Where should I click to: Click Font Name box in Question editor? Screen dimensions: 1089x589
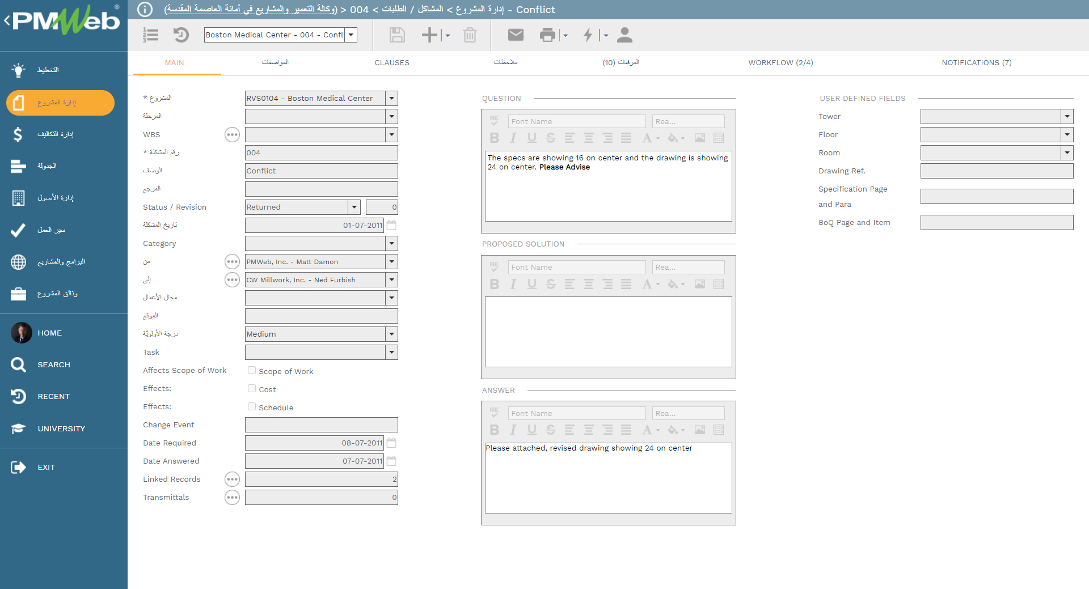pyautogui.click(x=576, y=122)
